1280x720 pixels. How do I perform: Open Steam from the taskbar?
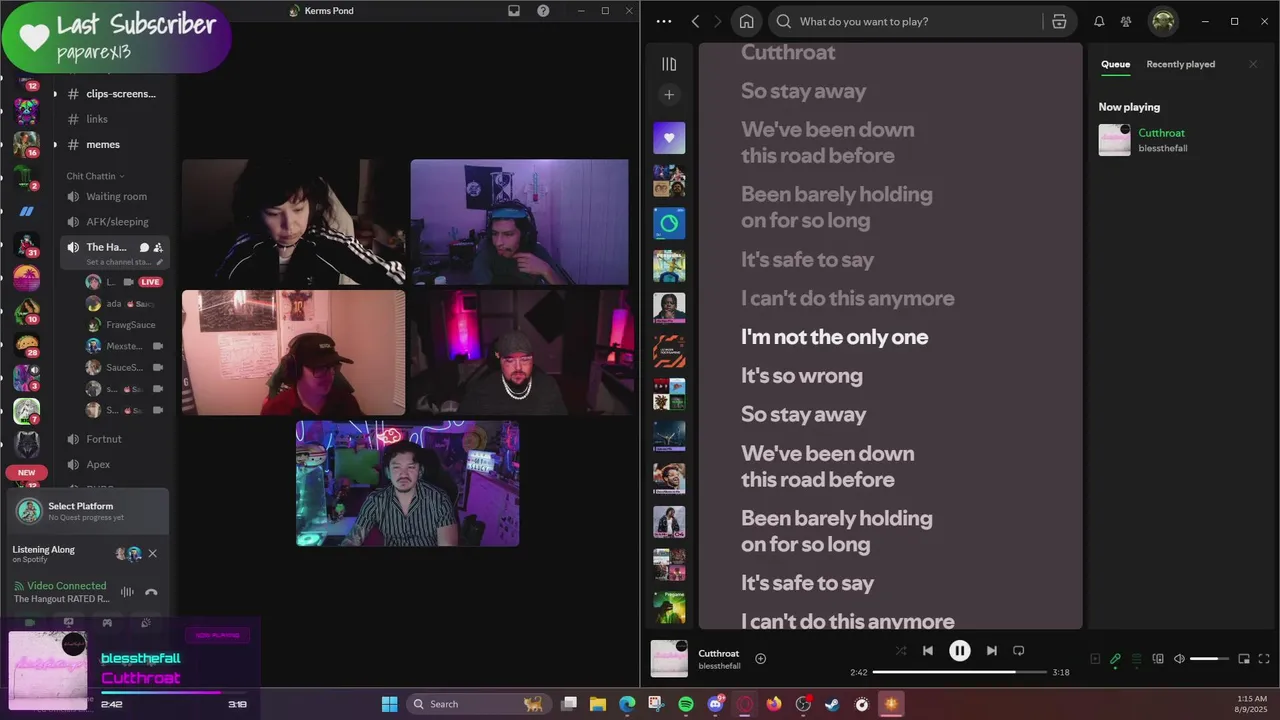(832, 704)
